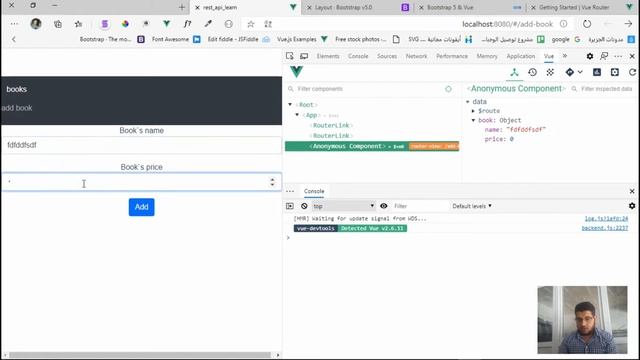Select the first RouterLink component
The height and width of the screenshot is (360, 640).
pos(331,125)
